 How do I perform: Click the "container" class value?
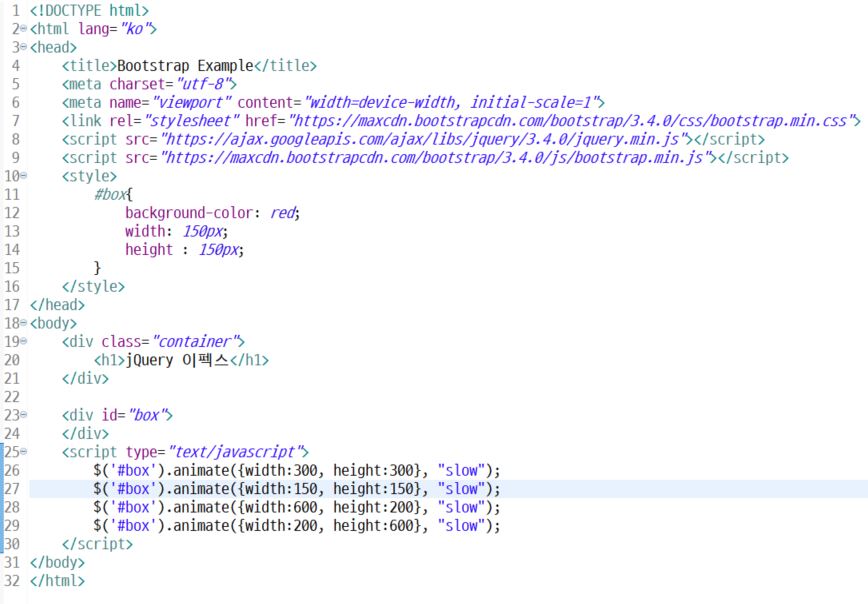195,342
